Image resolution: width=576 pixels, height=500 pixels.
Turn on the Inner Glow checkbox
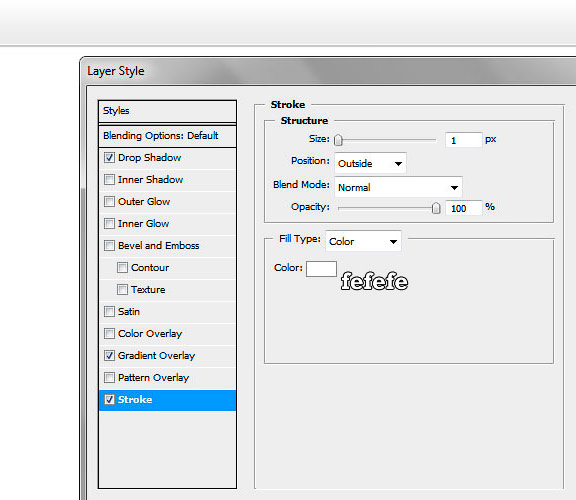click(109, 224)
